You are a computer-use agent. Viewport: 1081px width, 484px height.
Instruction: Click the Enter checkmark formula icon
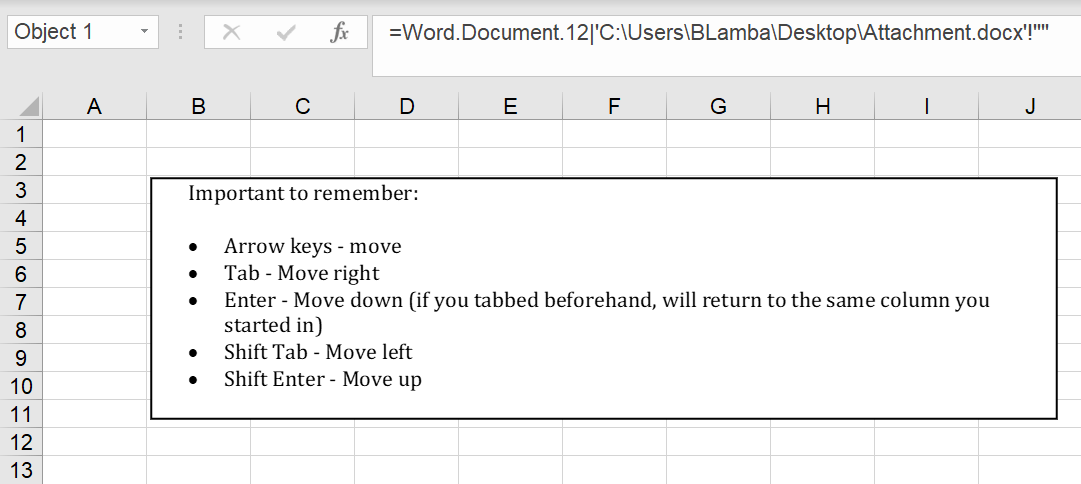[x=286, y=33]
